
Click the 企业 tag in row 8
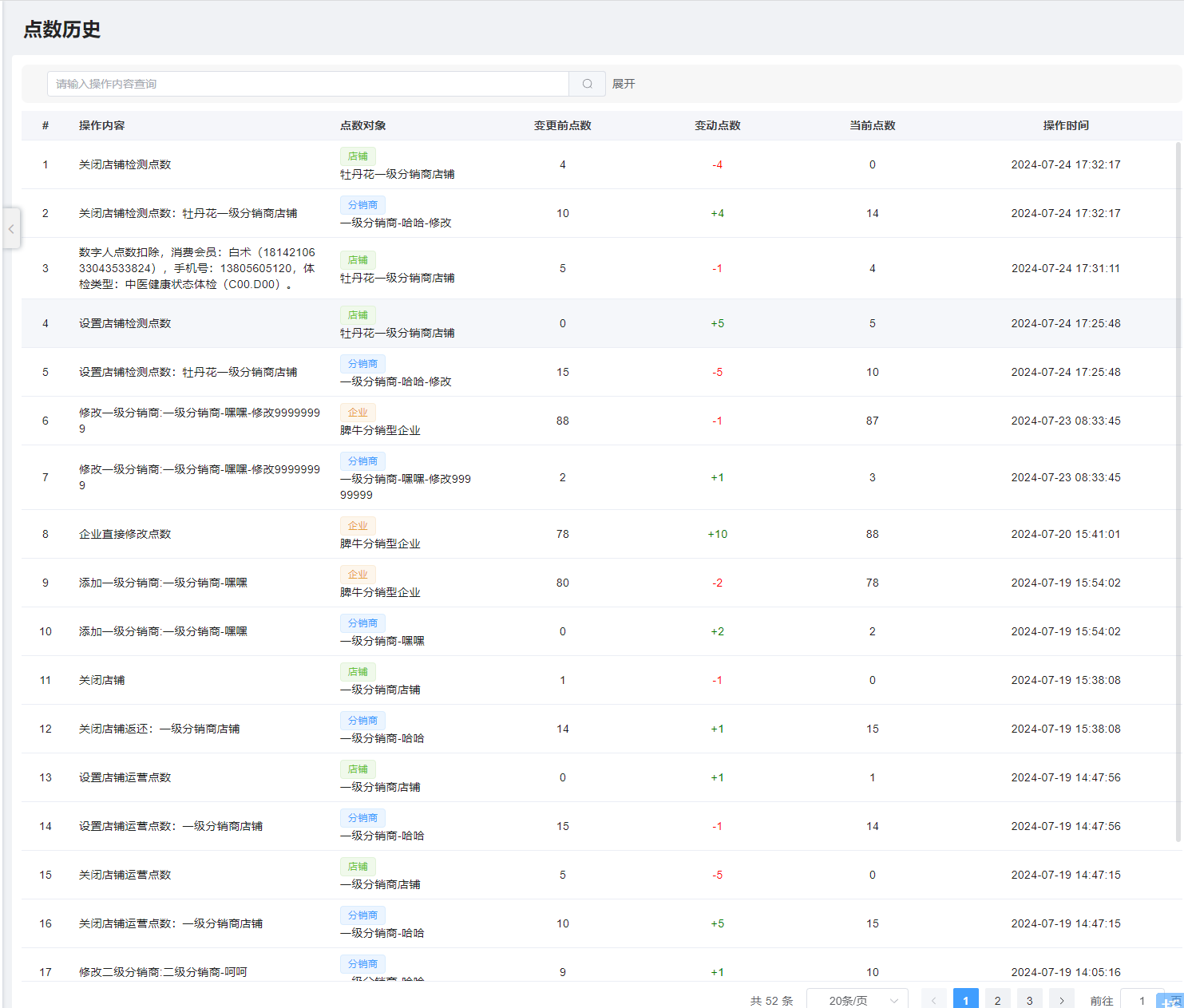coord(358,526)
